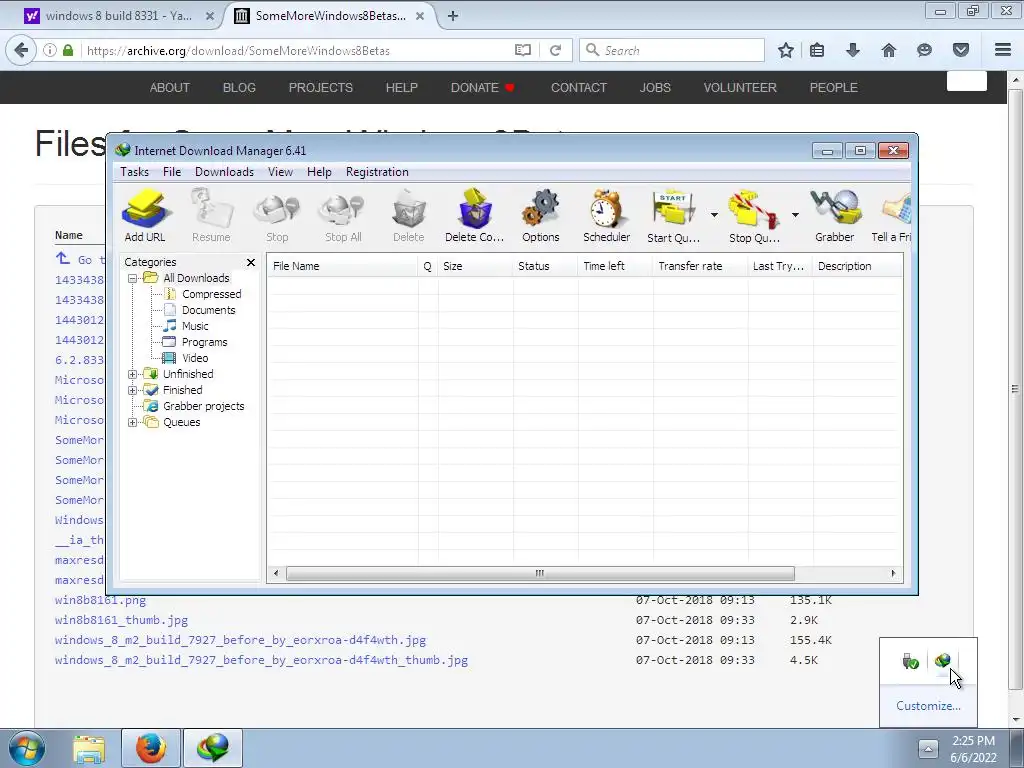Click the Add URL toolbar icon
Viewport: 1024px width, 768px height.
coord(145,216)
